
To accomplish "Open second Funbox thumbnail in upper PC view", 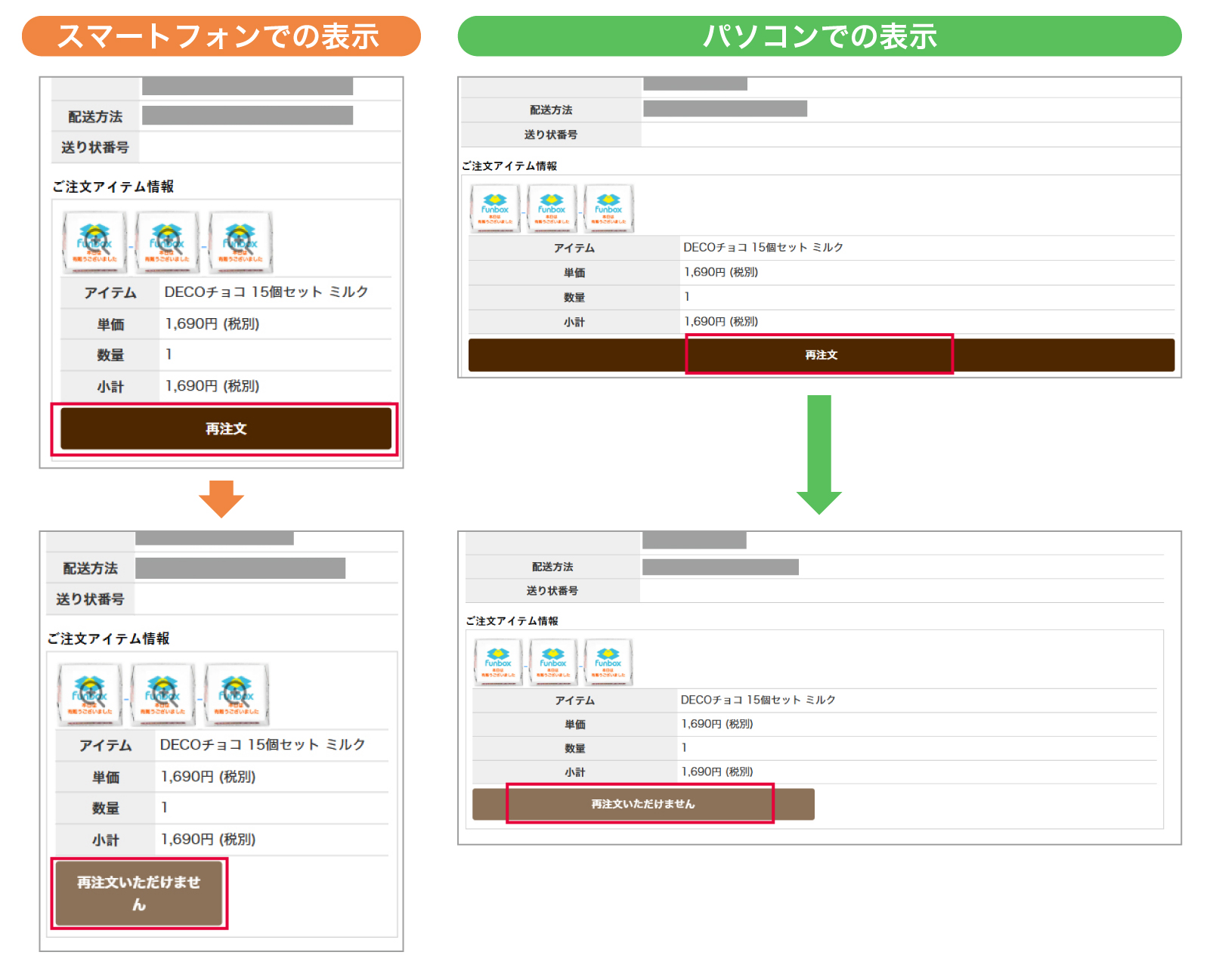I will pos(552,209).
